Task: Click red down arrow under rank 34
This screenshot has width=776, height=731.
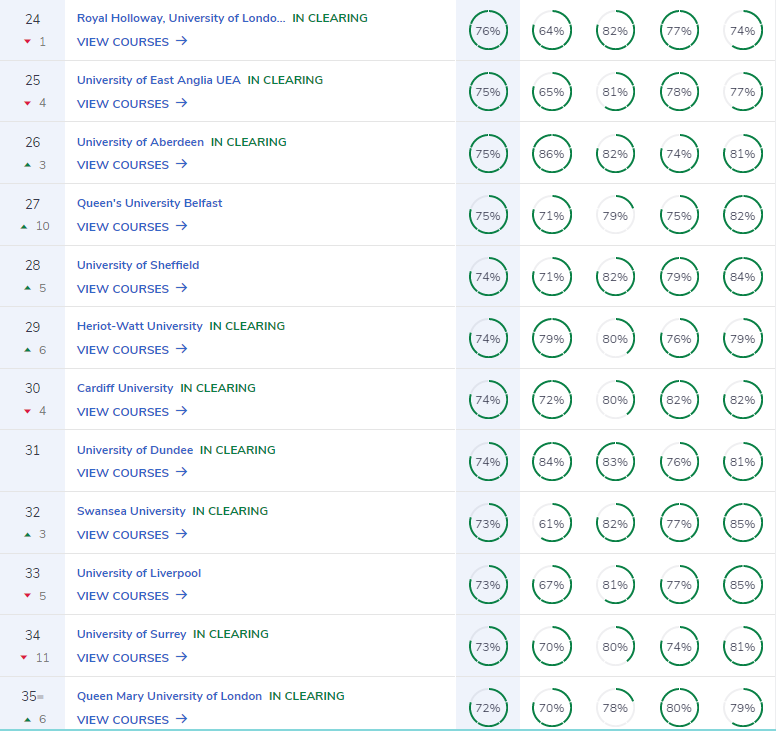Action: click(x=24, y=658)
